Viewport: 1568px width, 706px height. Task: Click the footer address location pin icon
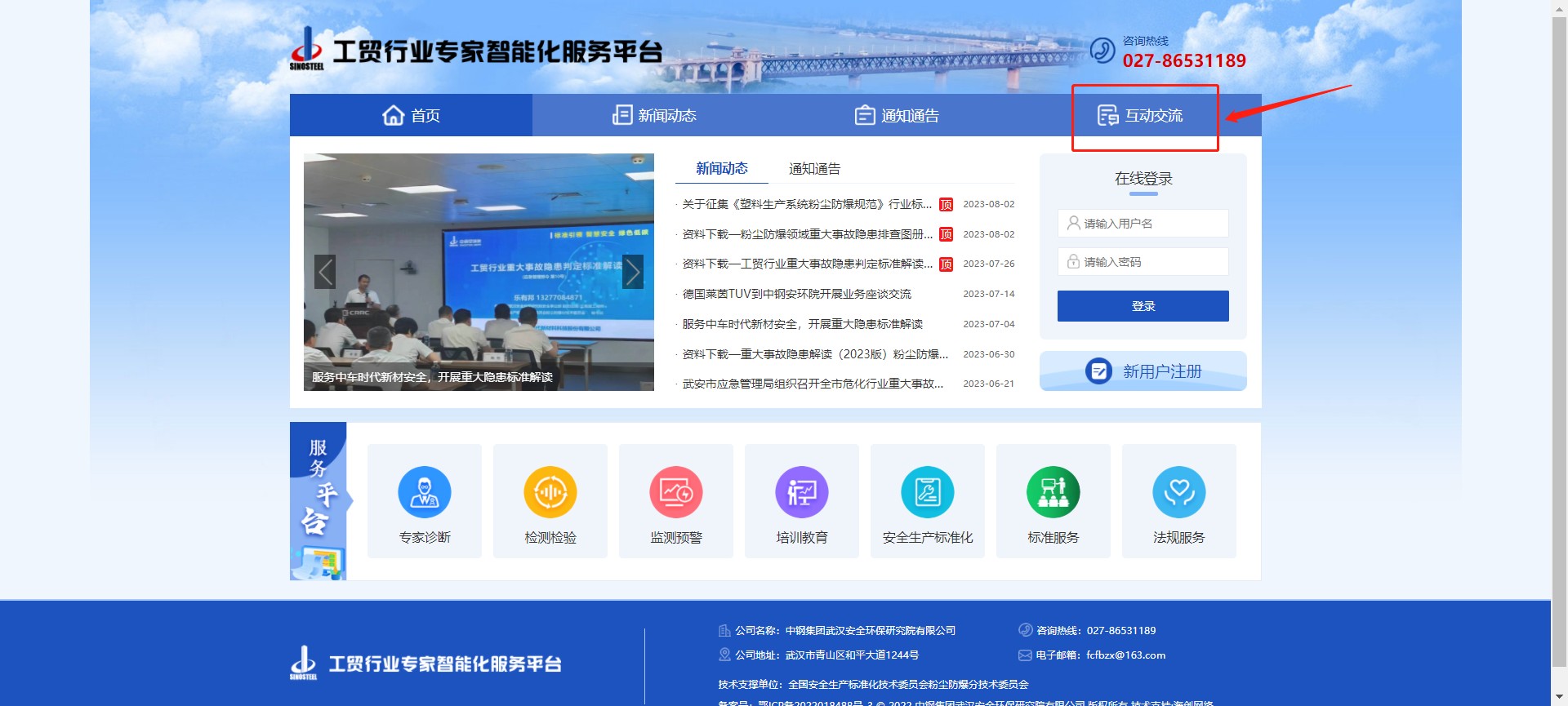pyautogui.click(x=724, y=655)
